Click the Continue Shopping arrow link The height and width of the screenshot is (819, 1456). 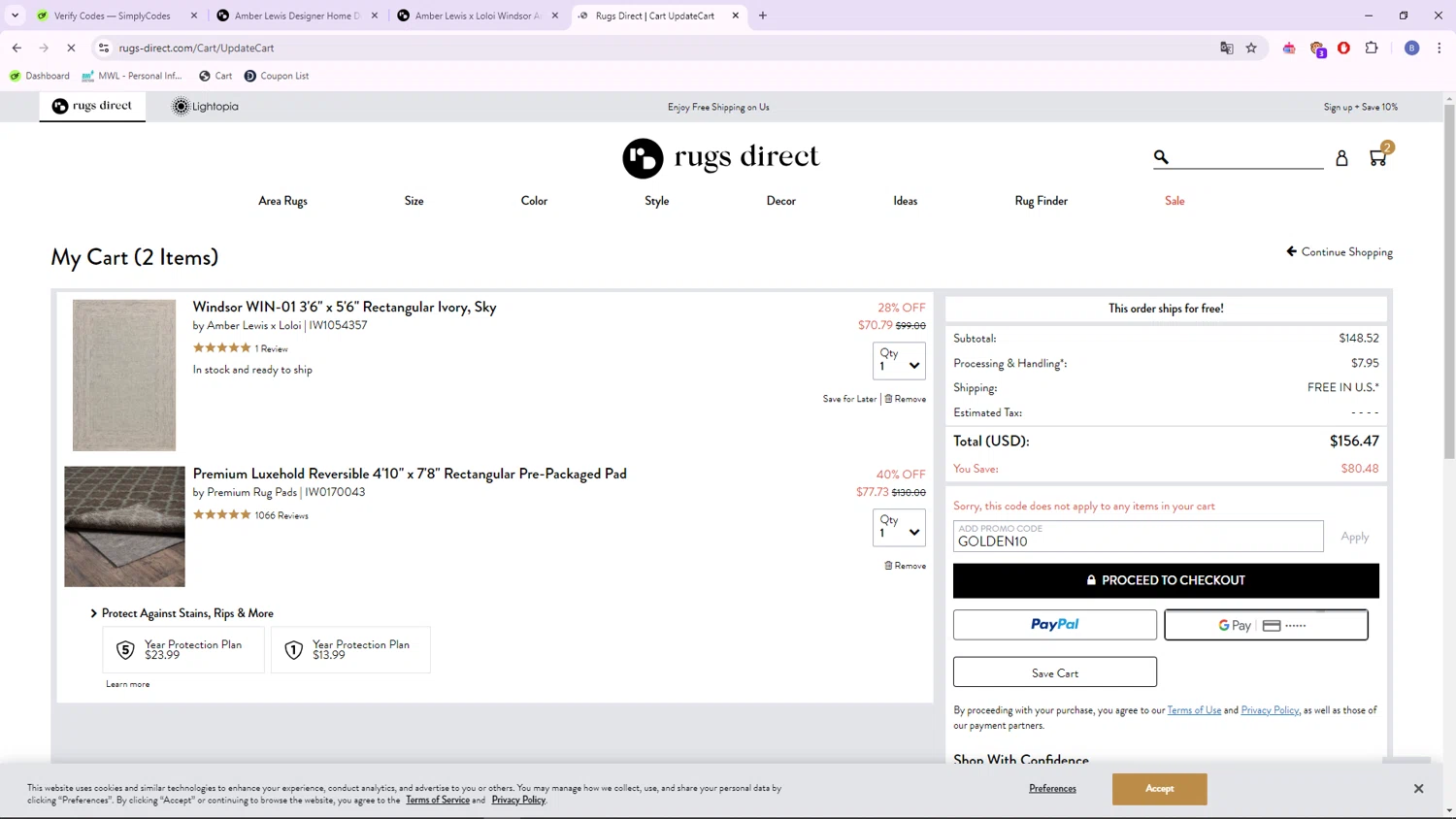1340,251
